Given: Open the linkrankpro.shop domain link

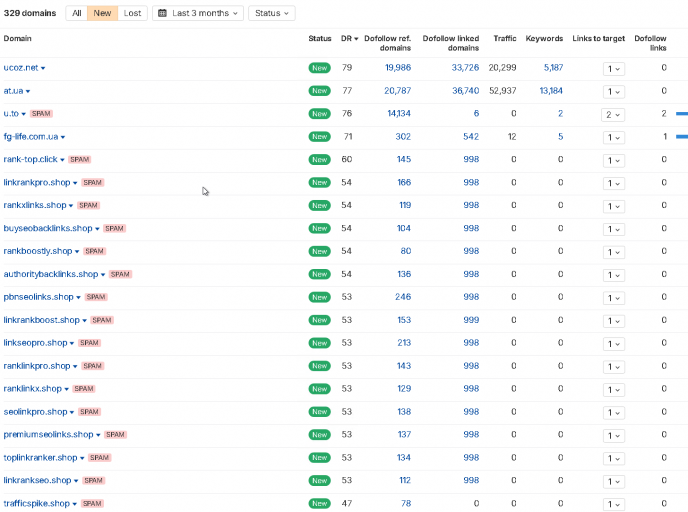Looking at the screenshot, I should pos(37,183).
